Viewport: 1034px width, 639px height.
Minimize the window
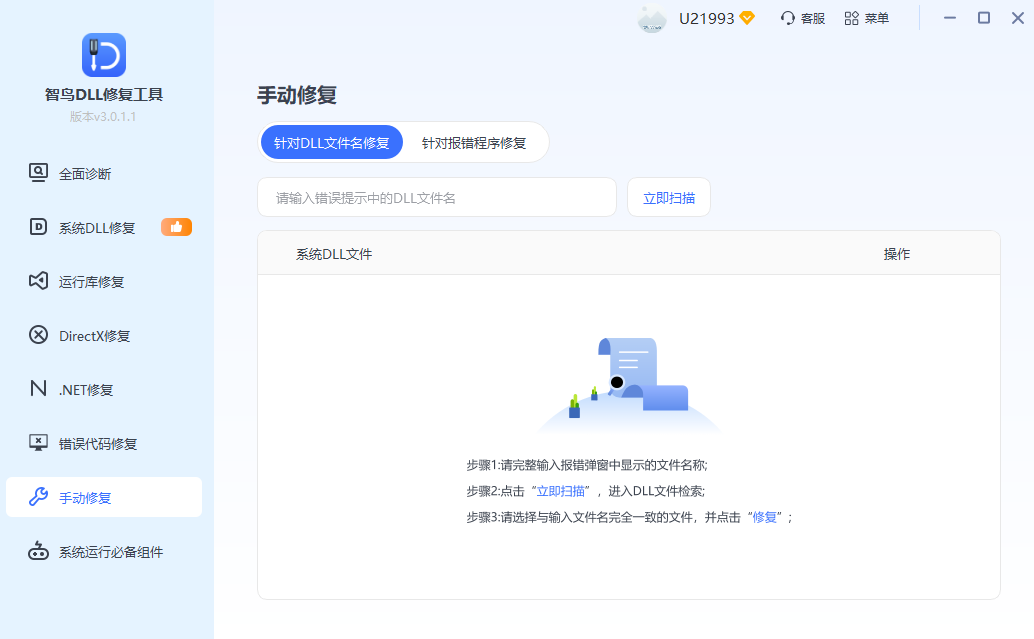point(950,18)
